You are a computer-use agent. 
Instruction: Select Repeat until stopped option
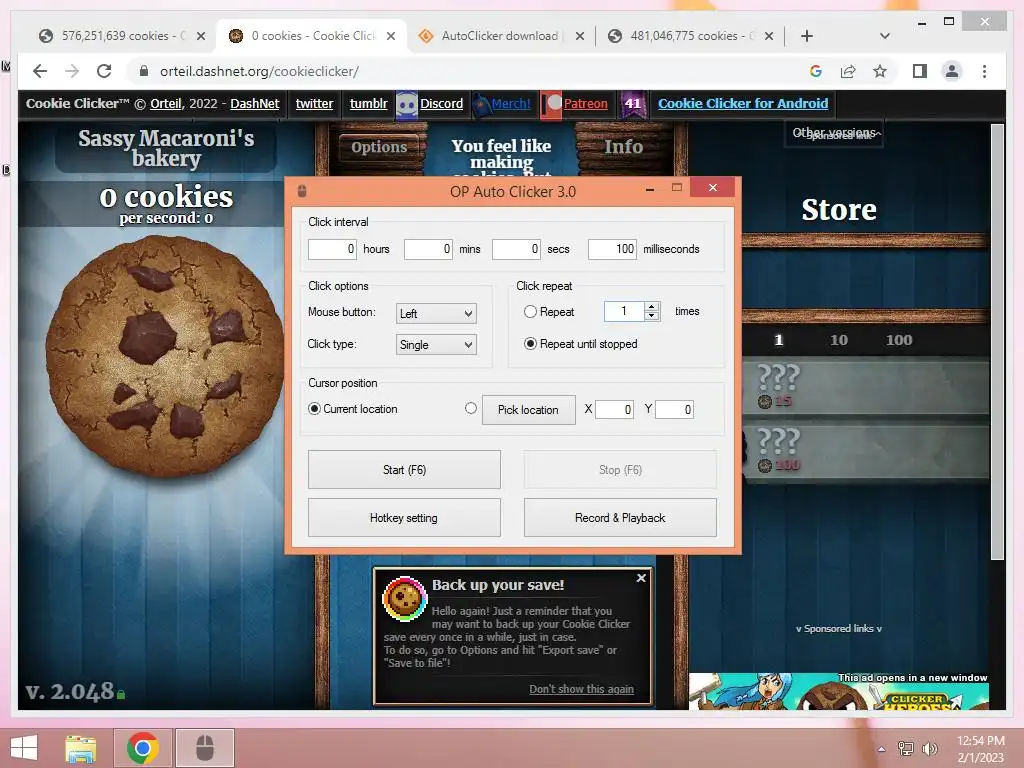click(530, 344)
